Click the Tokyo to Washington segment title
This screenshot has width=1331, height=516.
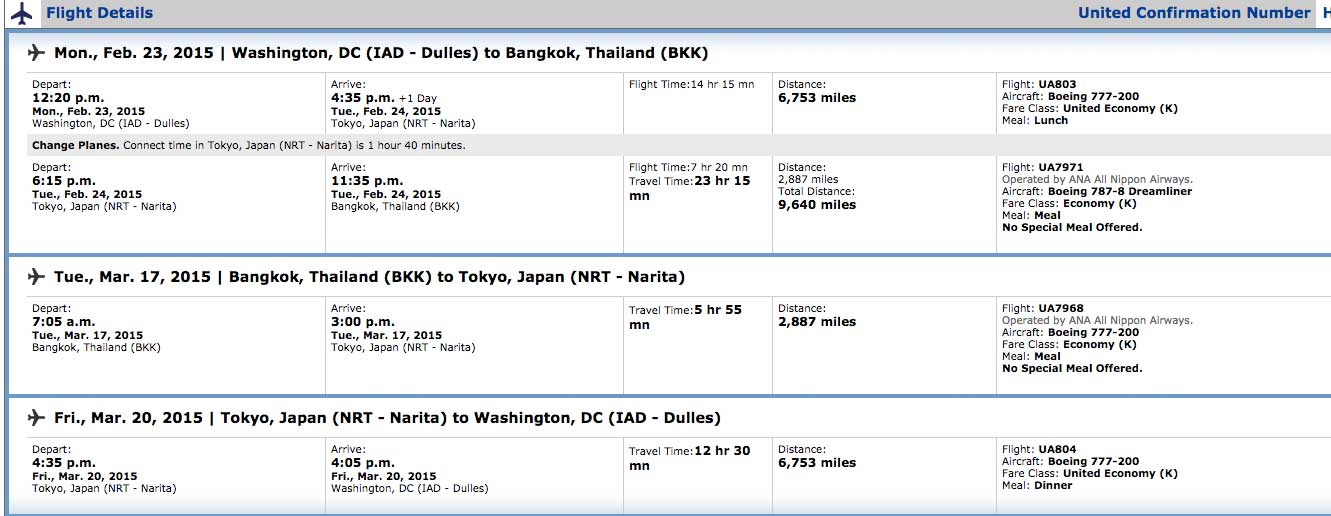[387, 417]
